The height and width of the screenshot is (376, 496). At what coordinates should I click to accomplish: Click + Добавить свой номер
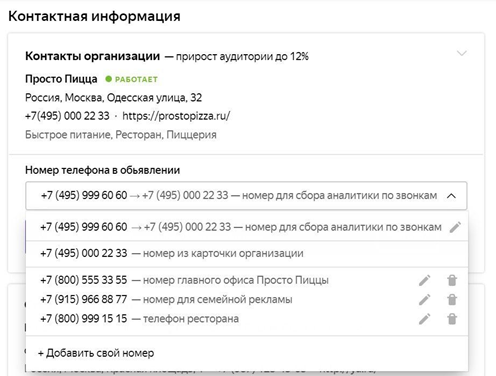coord(96,353)
